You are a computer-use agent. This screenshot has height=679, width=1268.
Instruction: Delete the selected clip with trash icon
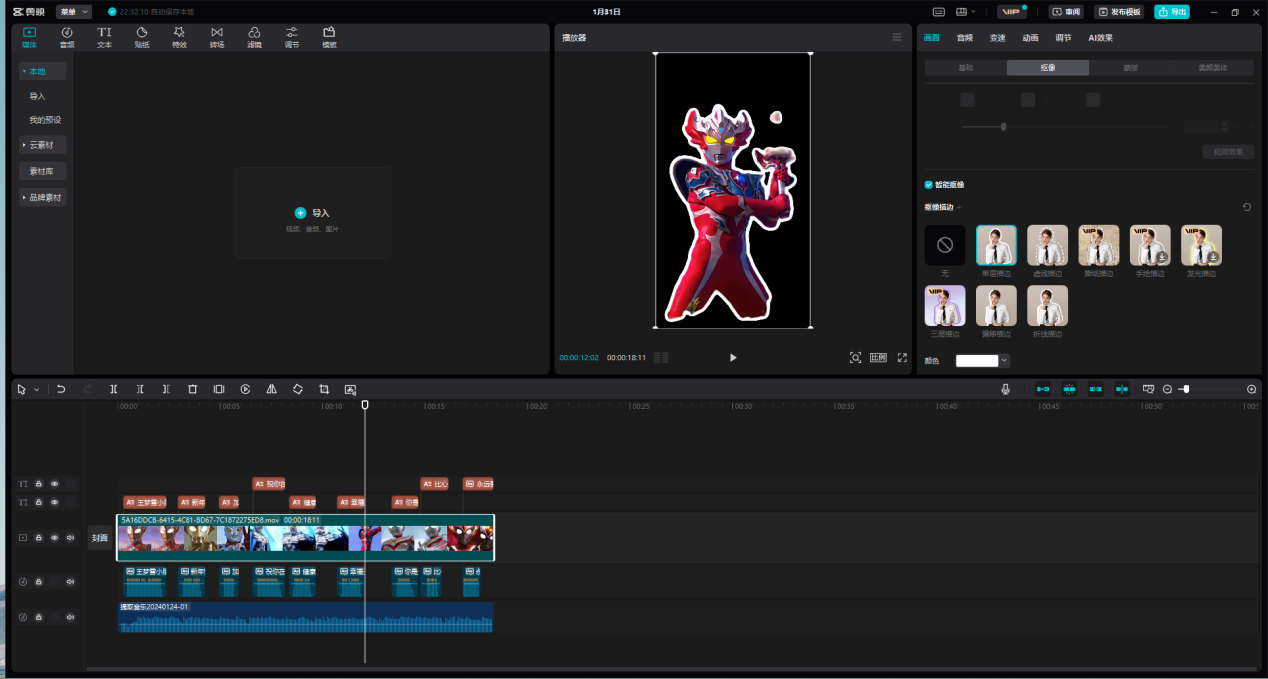pos(192,389)
